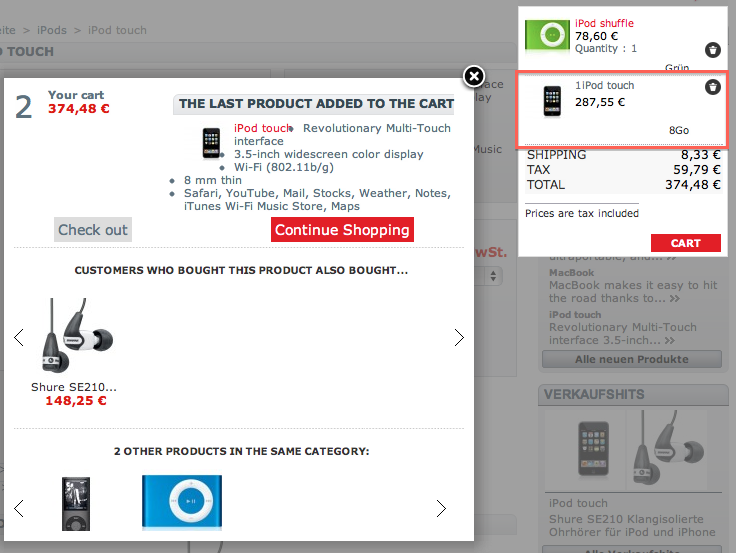Click iPod touch thumbnail in last product added
This screenshot has width=736, height=553.
[211, 143]
